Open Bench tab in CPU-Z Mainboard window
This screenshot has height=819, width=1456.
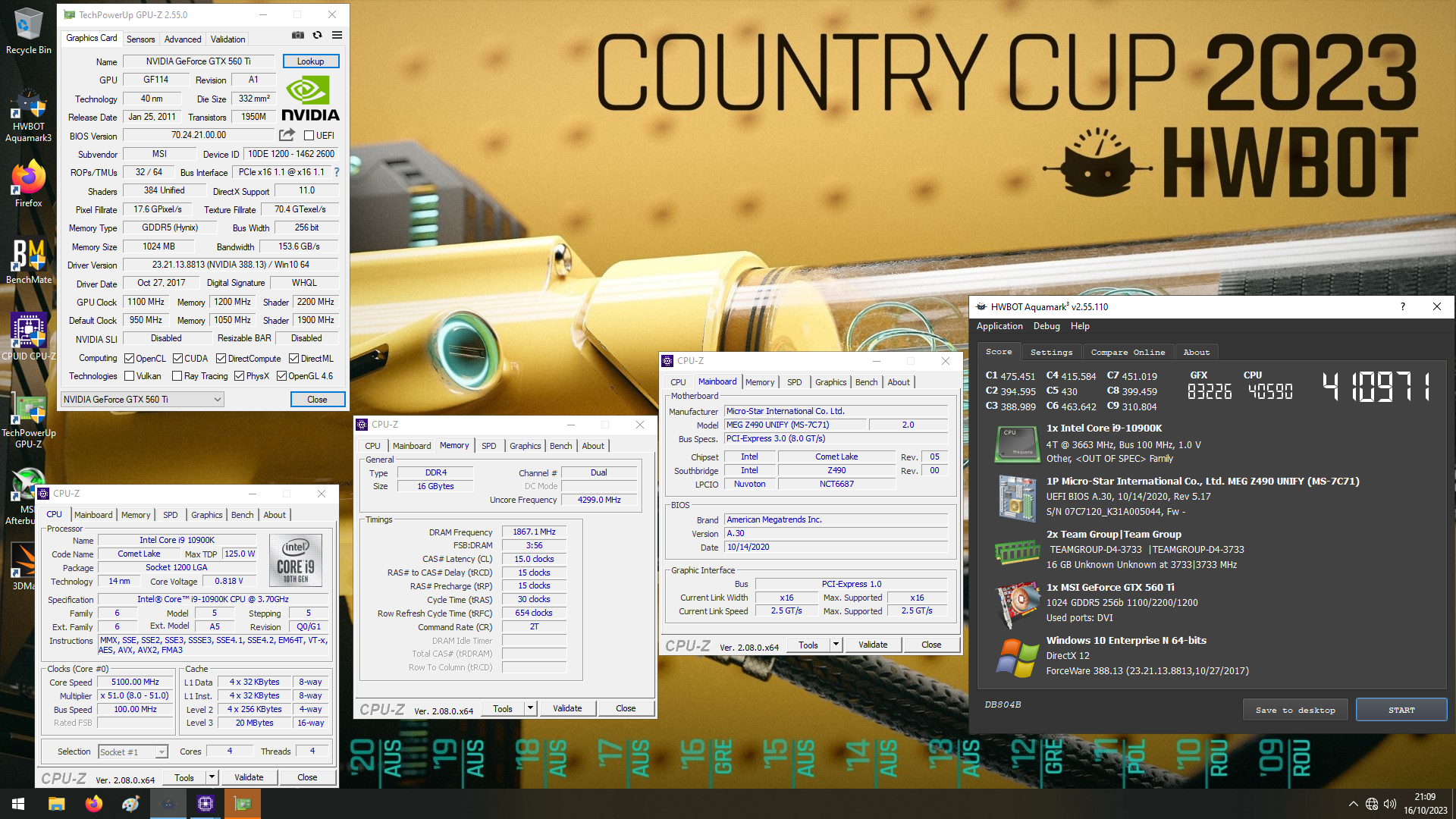point(866,382)
